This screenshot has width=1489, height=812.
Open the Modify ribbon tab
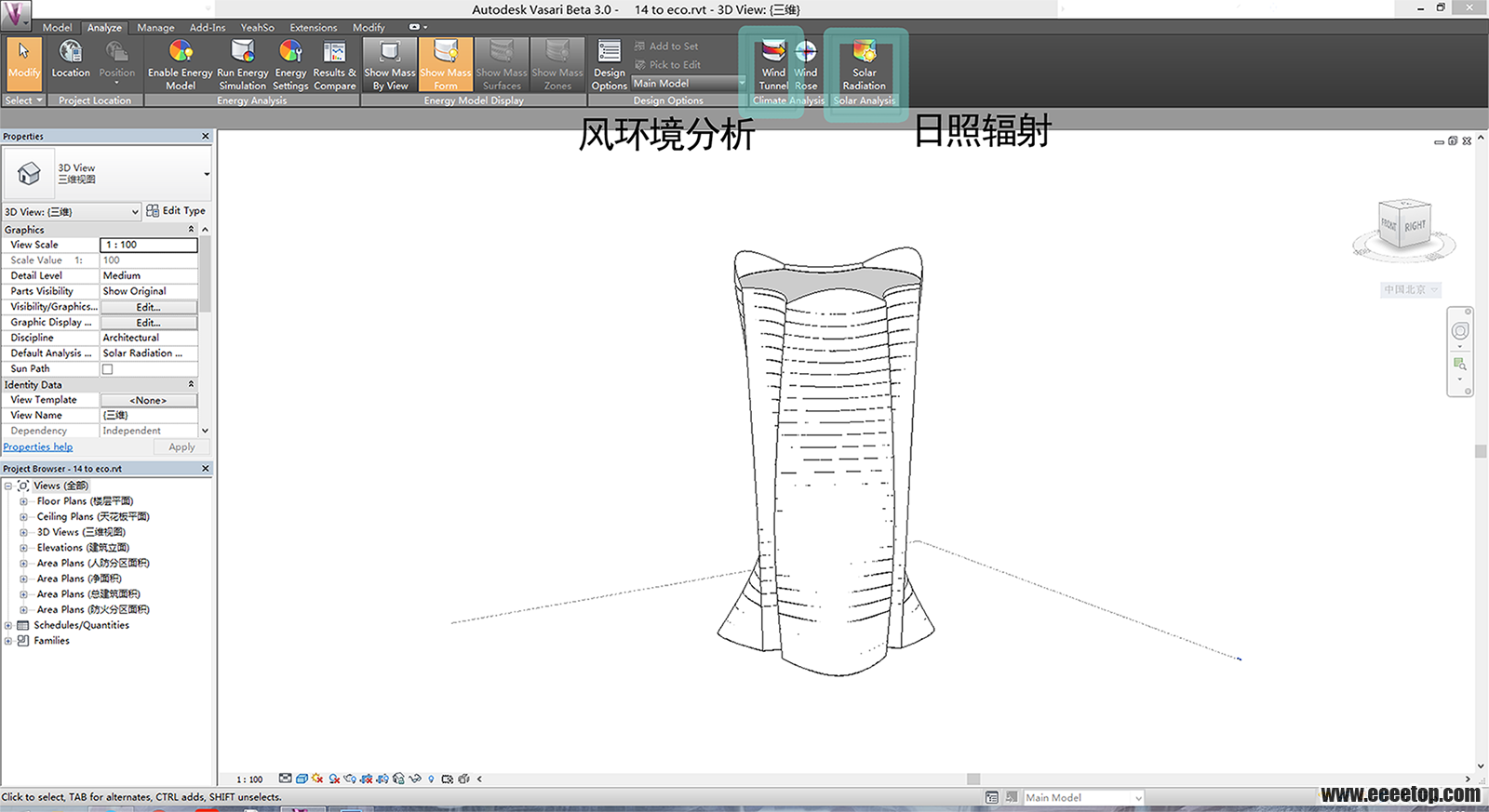click(x=369, y=28)
